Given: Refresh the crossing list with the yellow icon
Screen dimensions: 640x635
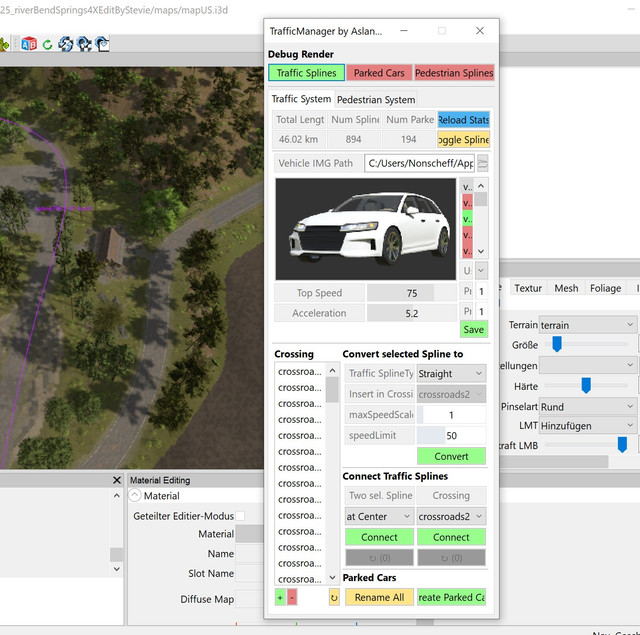Looking at the screenshot, I should 334,597.
